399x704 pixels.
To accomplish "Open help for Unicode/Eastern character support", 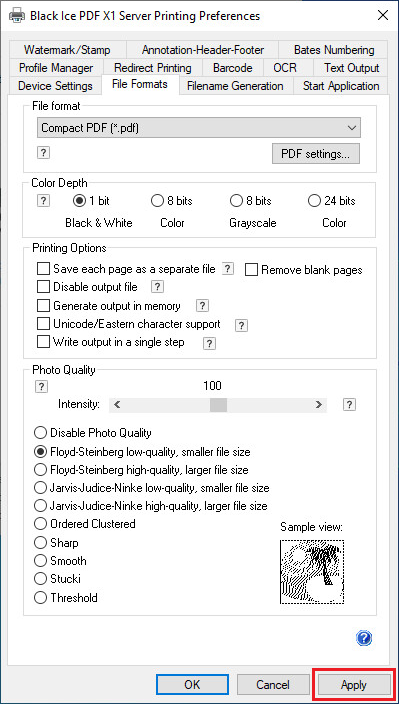I will (241, 325).
